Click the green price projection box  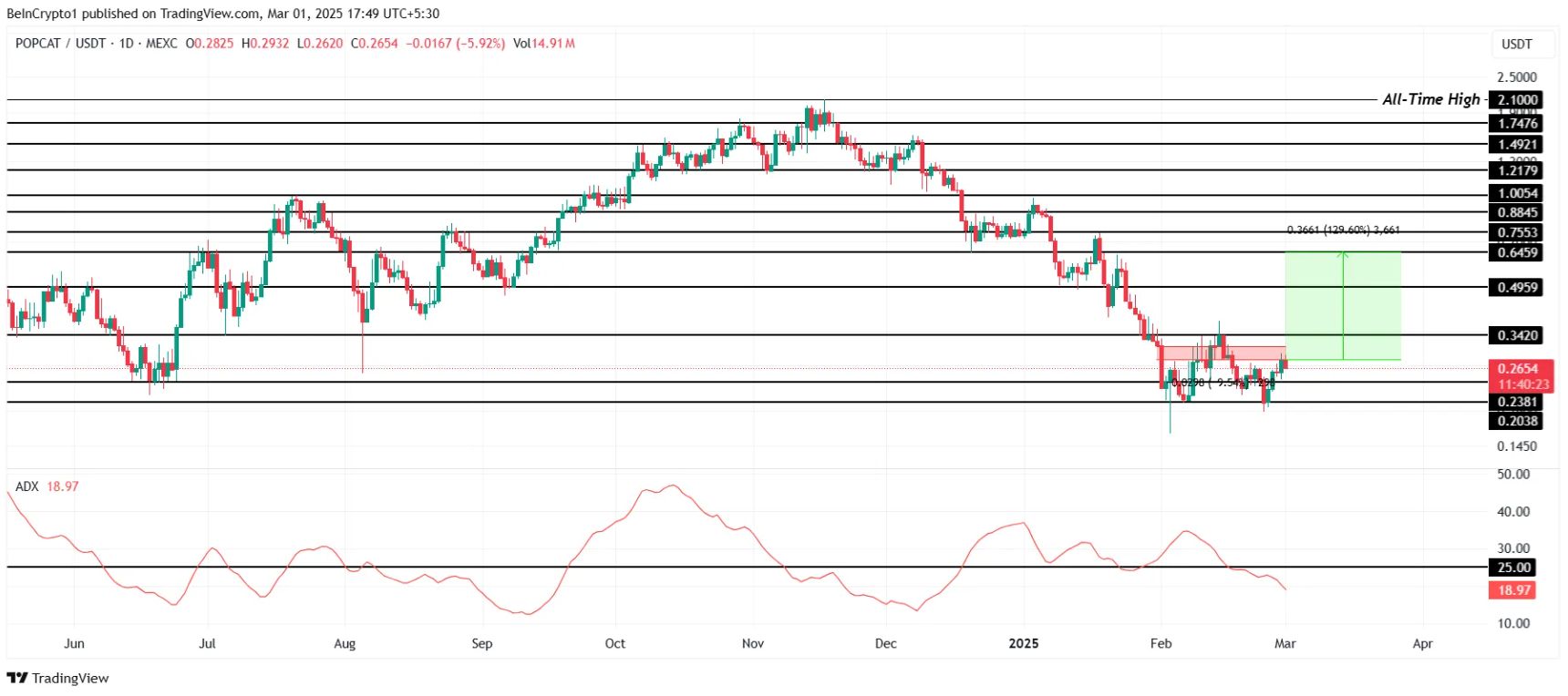point(1343,306)
